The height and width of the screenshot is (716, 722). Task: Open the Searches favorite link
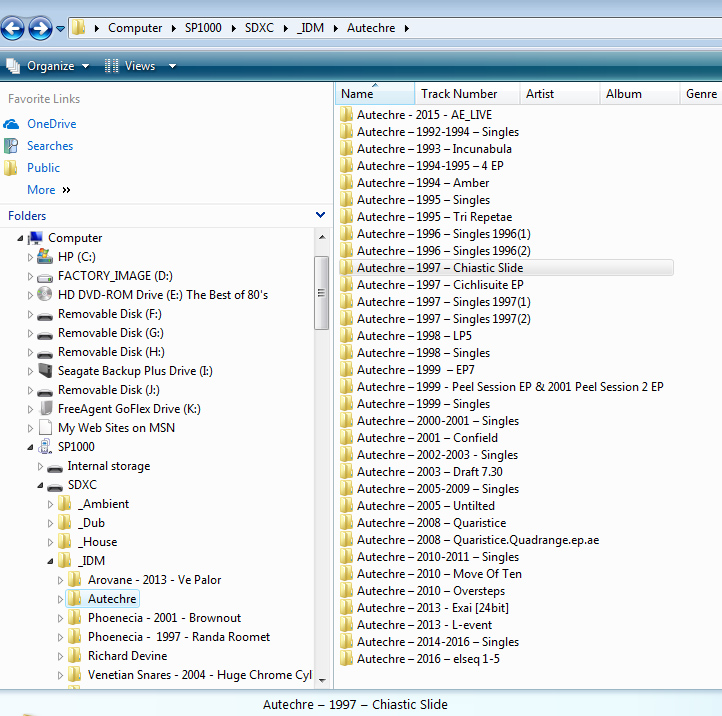point(50,146)
